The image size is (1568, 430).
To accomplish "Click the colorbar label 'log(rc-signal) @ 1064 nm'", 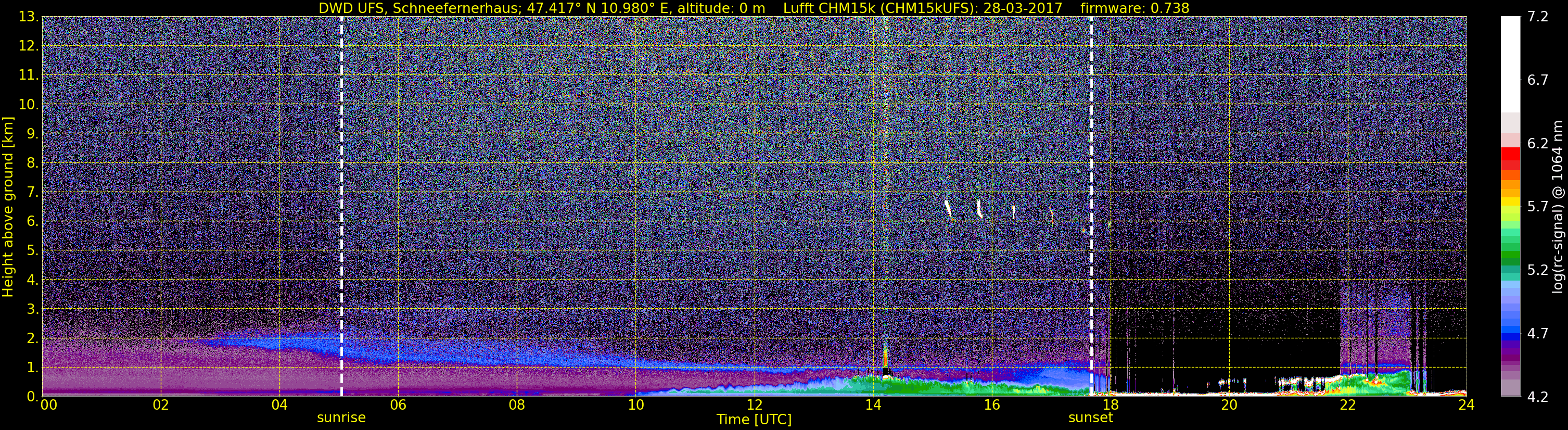I will point(1557,207).
